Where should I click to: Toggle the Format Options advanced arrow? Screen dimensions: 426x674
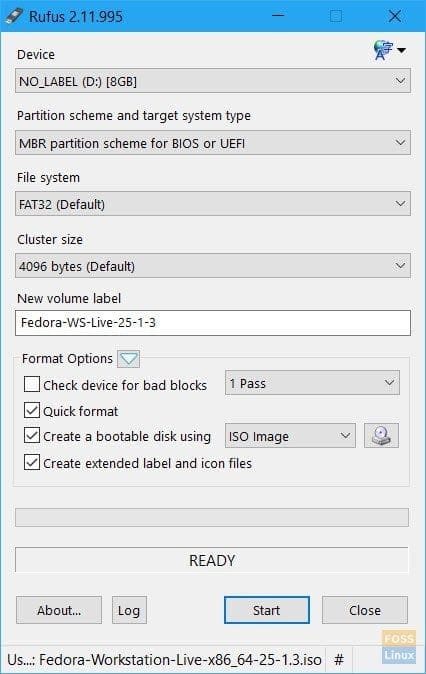click(129, 359)
